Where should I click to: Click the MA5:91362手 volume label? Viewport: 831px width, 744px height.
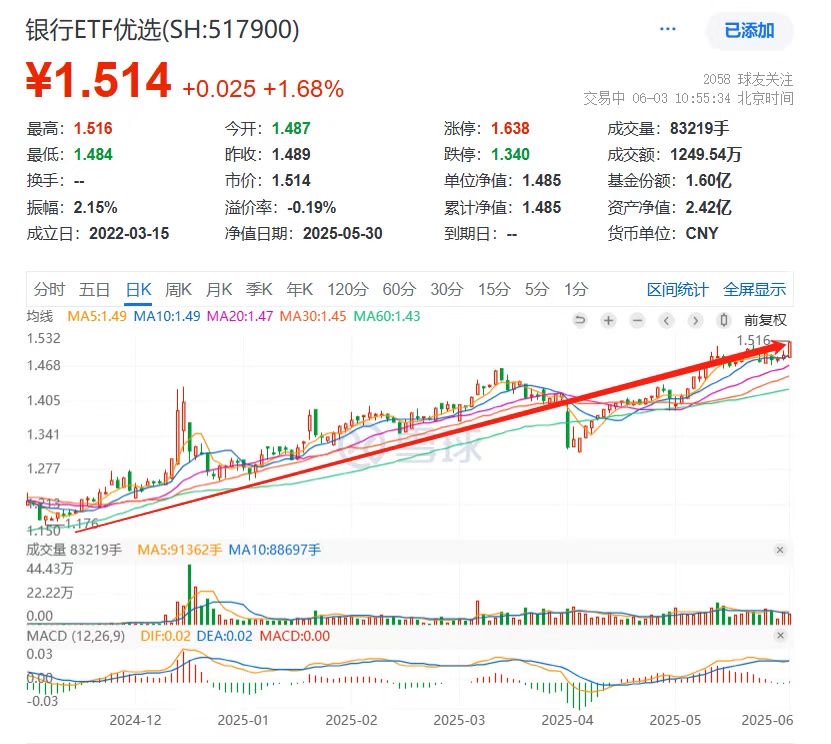tap(179, 550)
